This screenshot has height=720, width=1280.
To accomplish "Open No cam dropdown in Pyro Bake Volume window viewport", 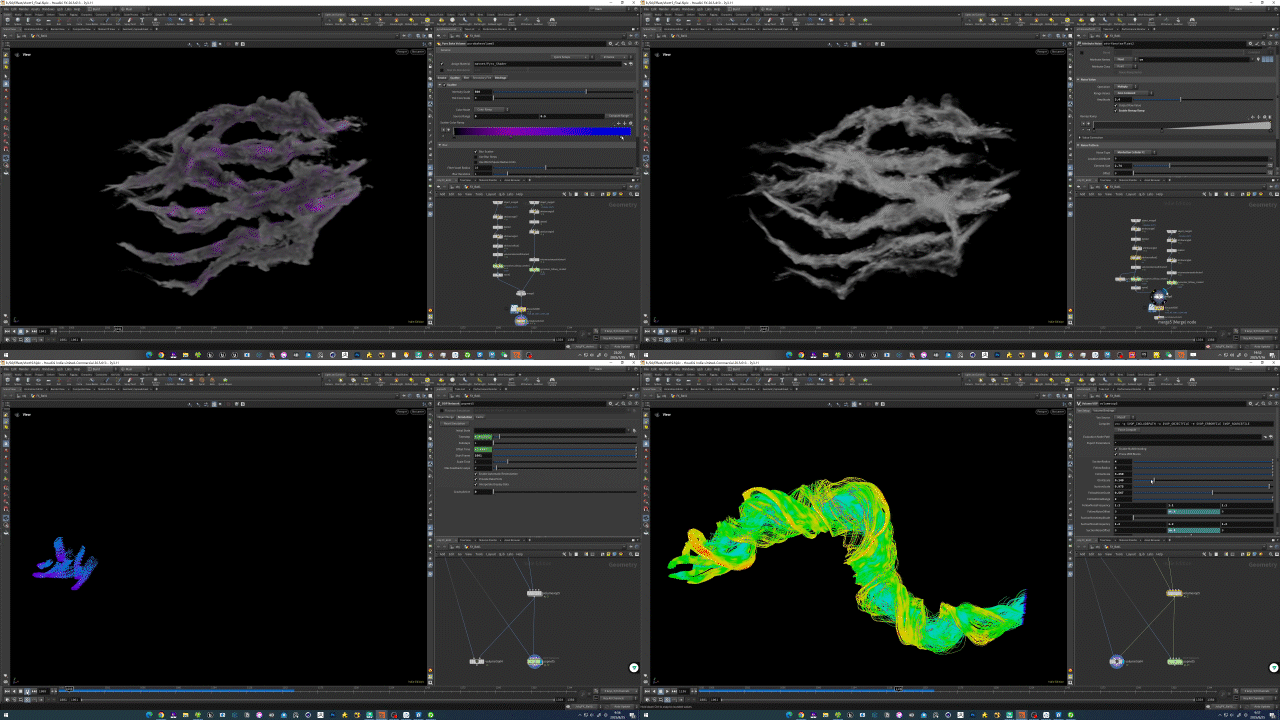I will [x=419, y=51].
